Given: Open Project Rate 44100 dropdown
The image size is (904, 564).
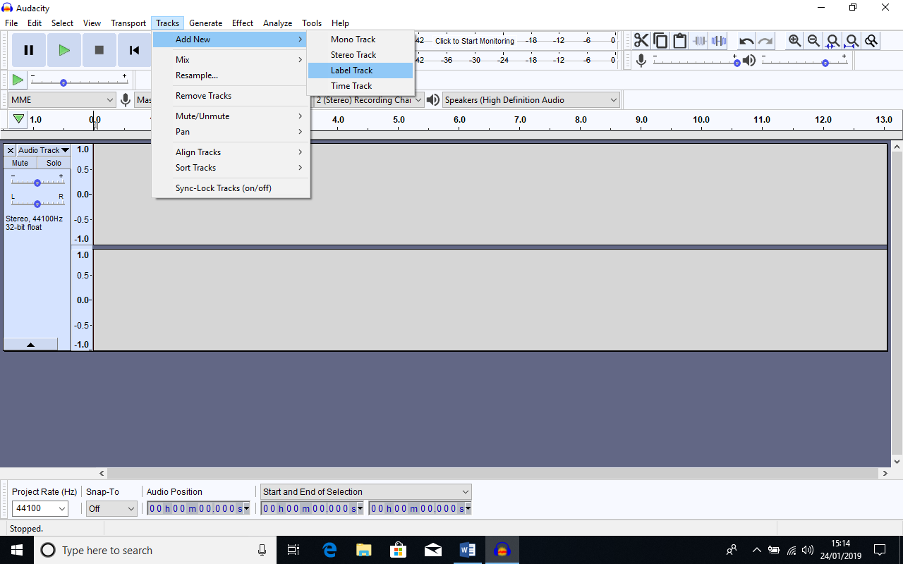Looking at the screenshot, I should pyautogui.click(x=40, y=508).
